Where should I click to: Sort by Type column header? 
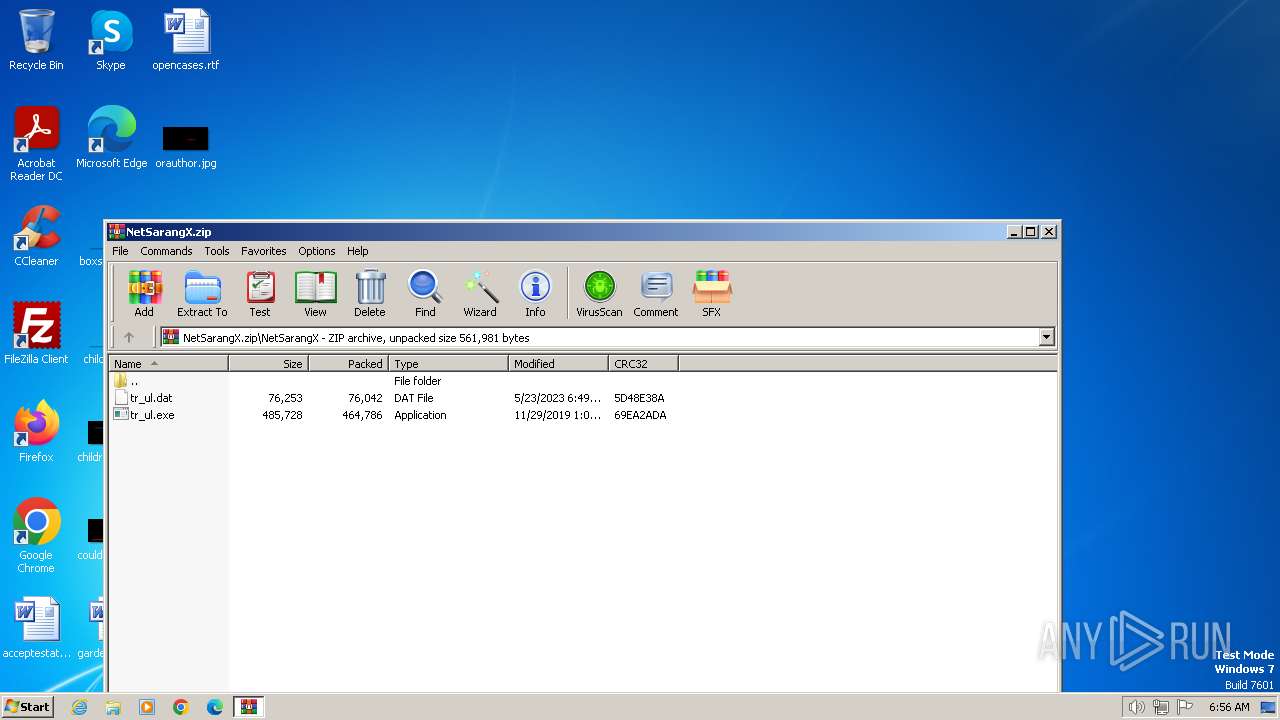point(448,363)
